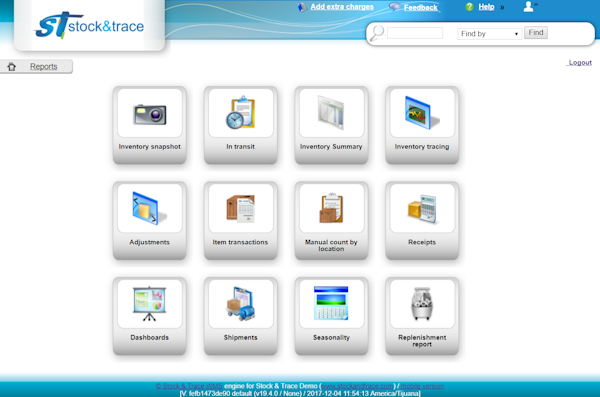Open the Adjustments report icon

[x=149, y=208]
